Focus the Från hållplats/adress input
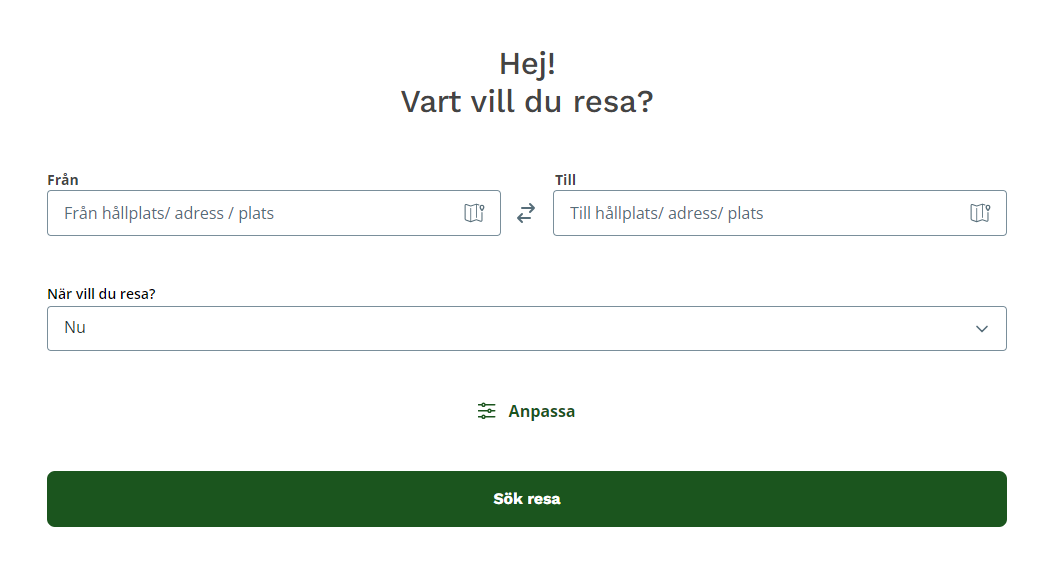Image resolution: width=1062 pixels, height=582 pixels. pyautogui.click(x=274, y=213)
